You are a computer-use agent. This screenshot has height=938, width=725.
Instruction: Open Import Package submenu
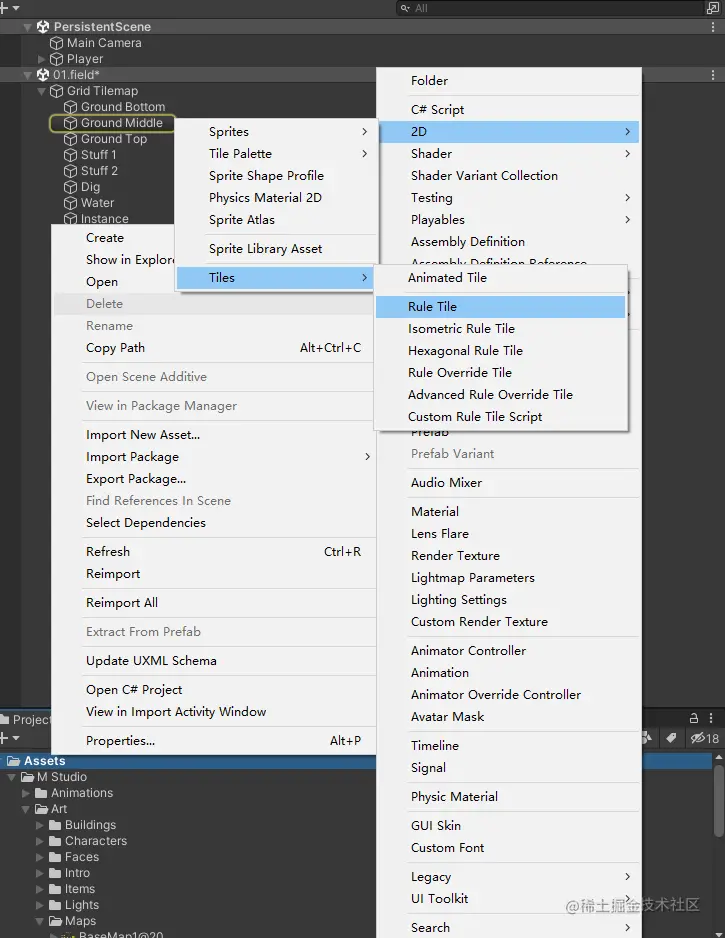click(x=214, y=457)
